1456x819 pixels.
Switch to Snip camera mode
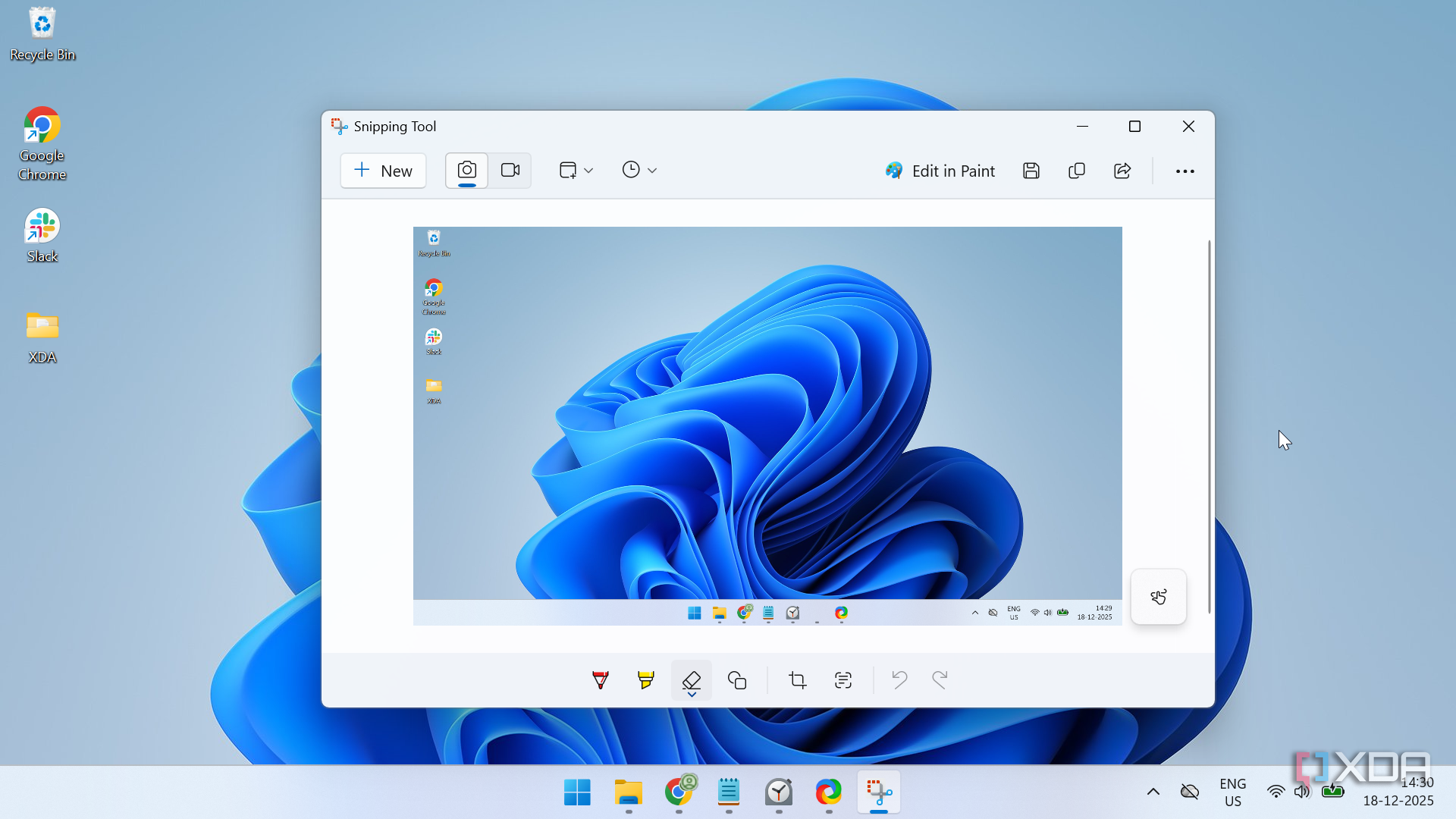[467, 171]
